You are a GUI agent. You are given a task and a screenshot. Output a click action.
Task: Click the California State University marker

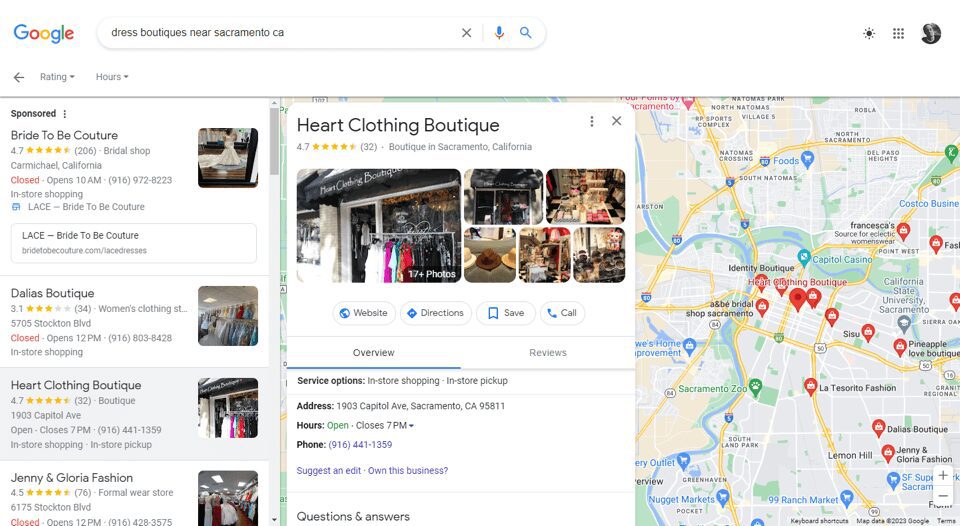tap(904, 323)
